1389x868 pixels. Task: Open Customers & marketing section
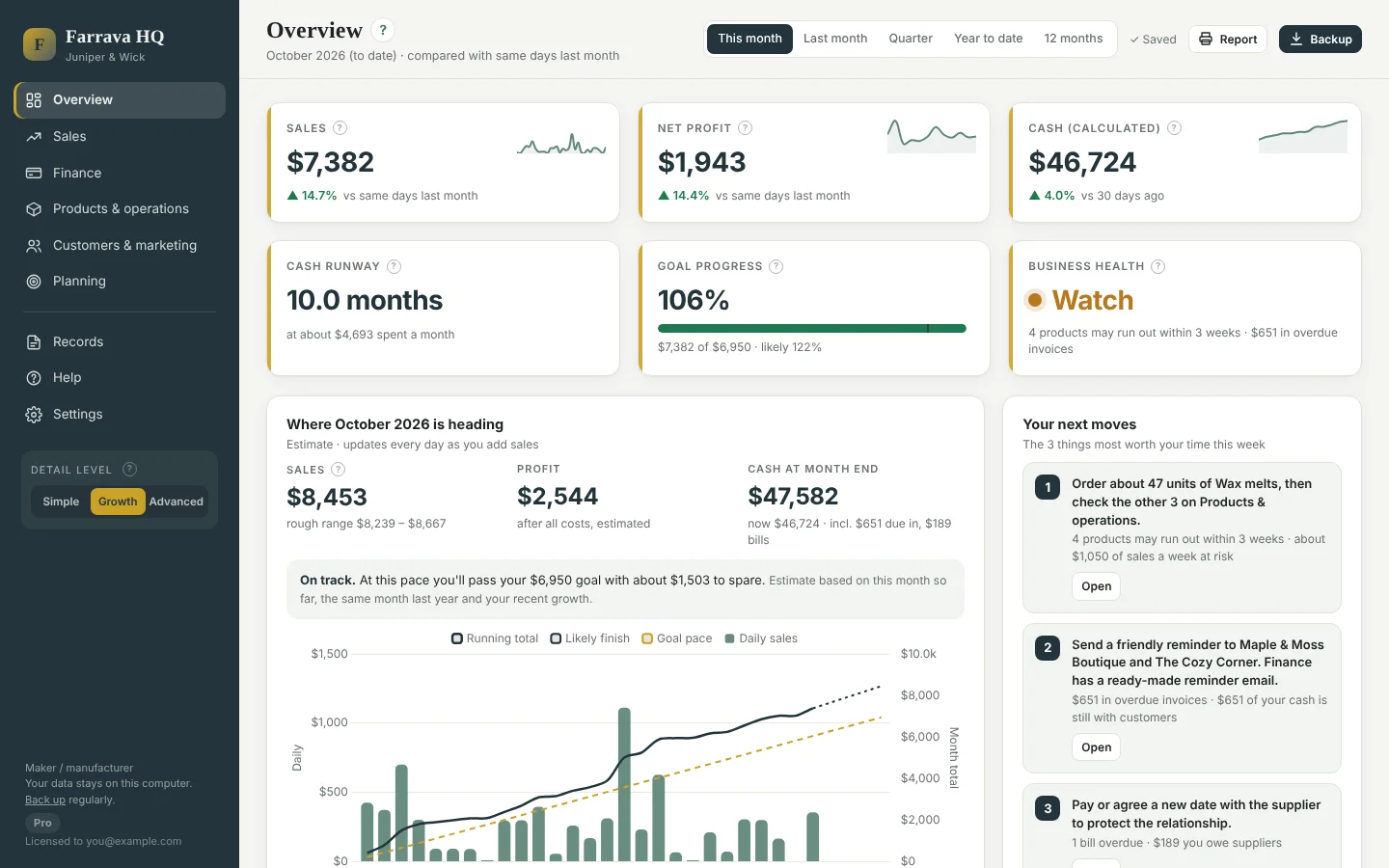pos(120,245)
